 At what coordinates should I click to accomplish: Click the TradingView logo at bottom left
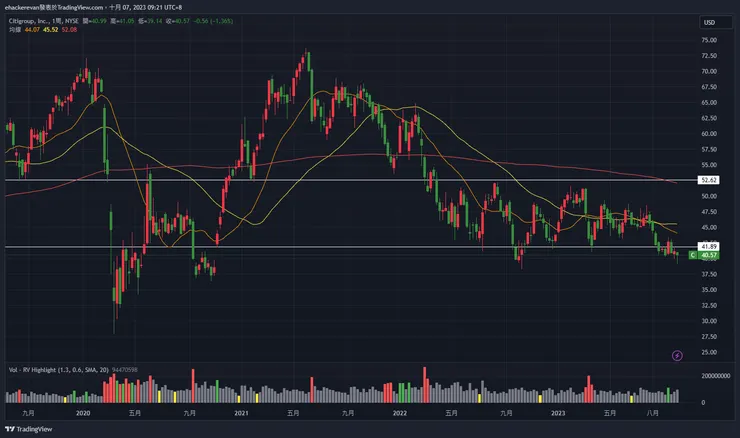(x=28, y=429)
